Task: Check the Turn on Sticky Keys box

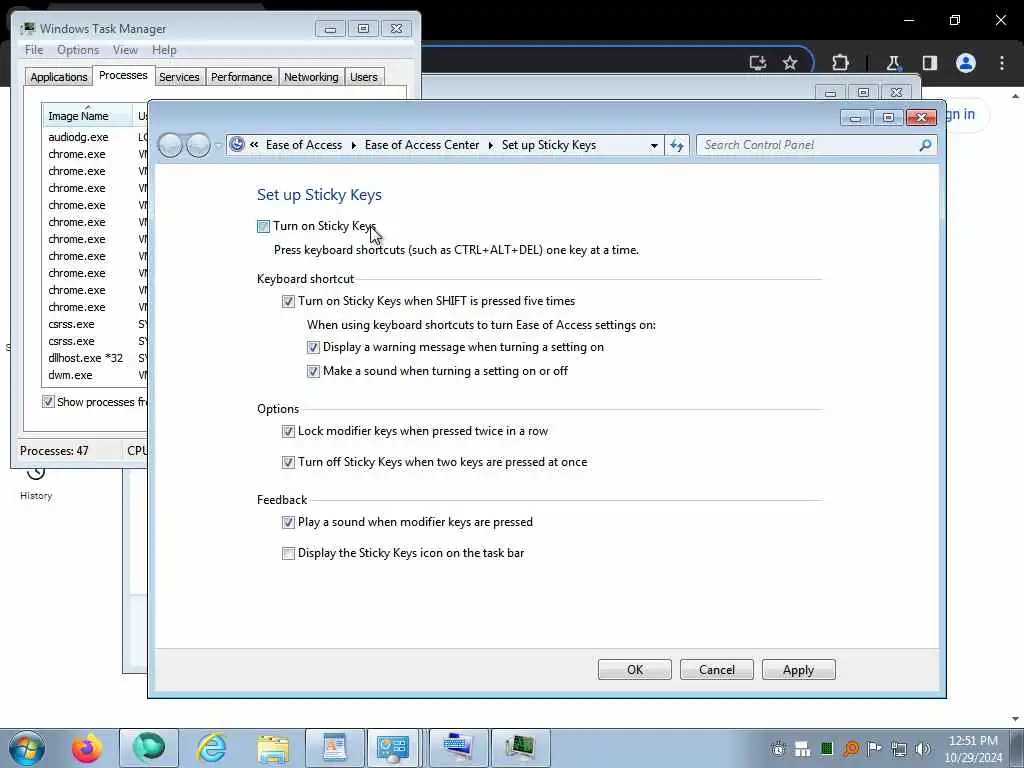Action: point(263,227)
